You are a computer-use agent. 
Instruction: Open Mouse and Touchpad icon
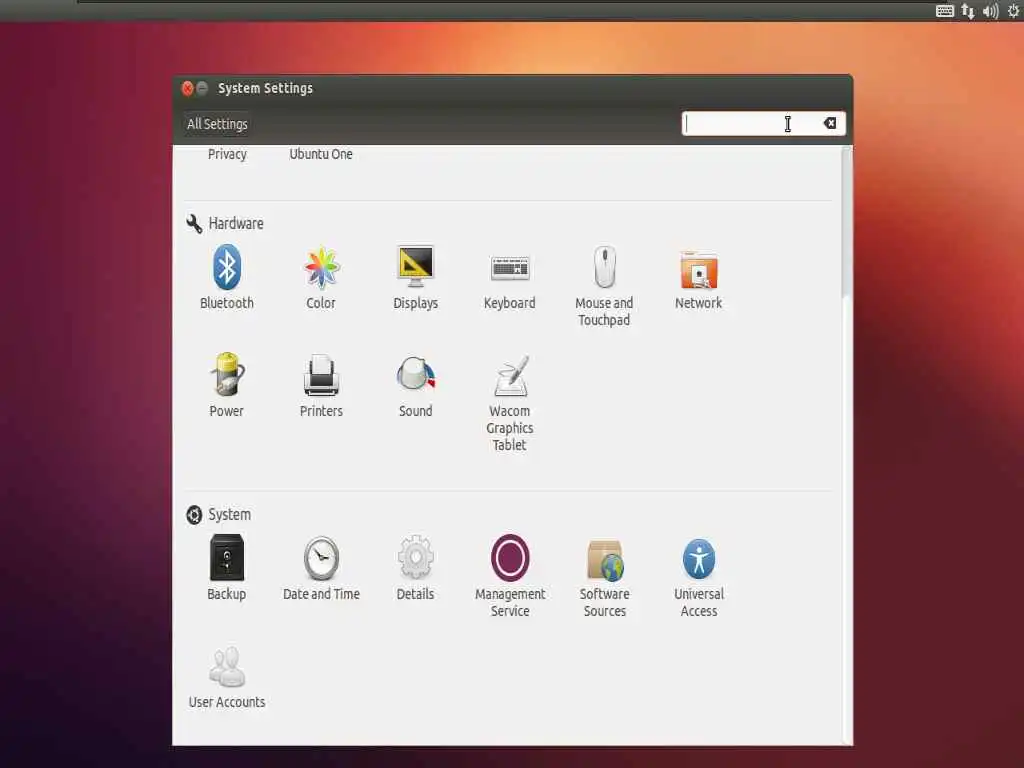coord(604,266)
